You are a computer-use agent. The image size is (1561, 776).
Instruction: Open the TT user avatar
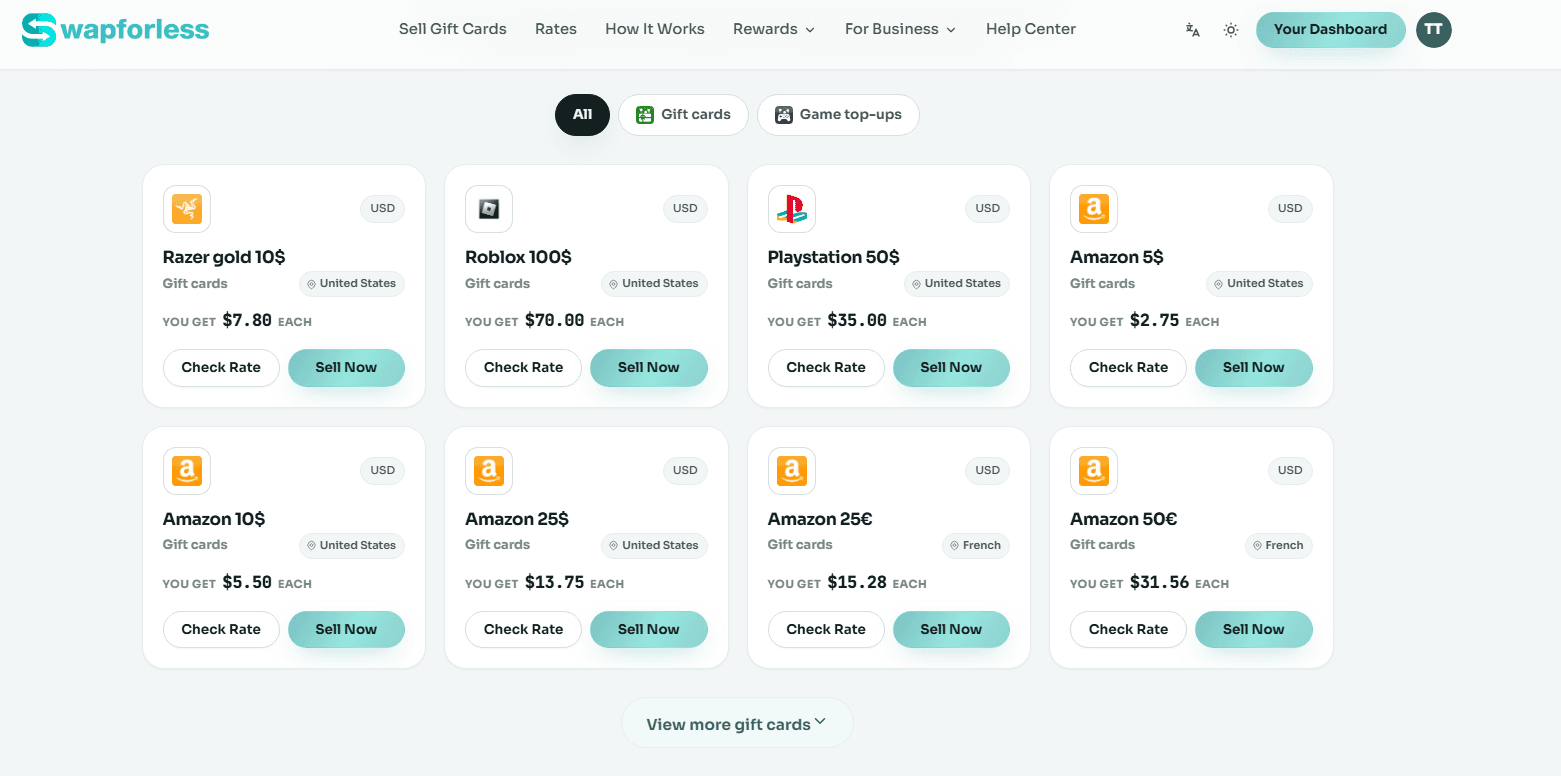point(1434,30)
